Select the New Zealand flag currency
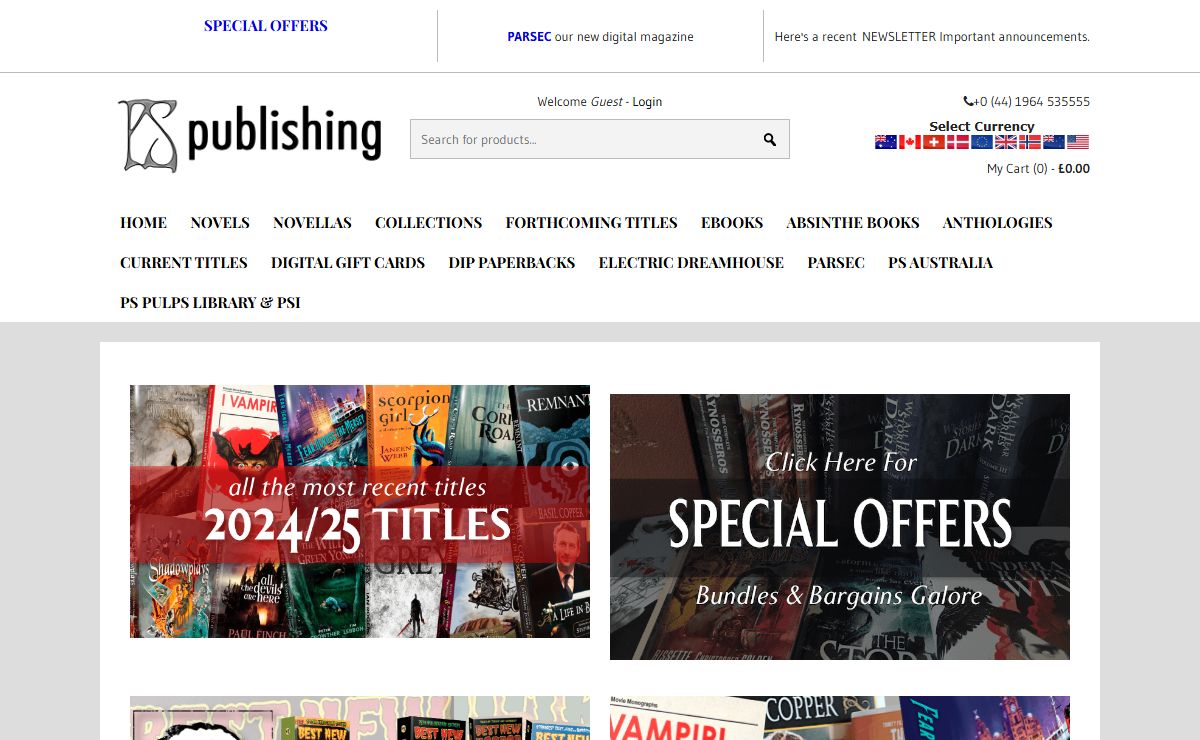Viewport: 1200px width, 740px height. [x=1054, y=142]
